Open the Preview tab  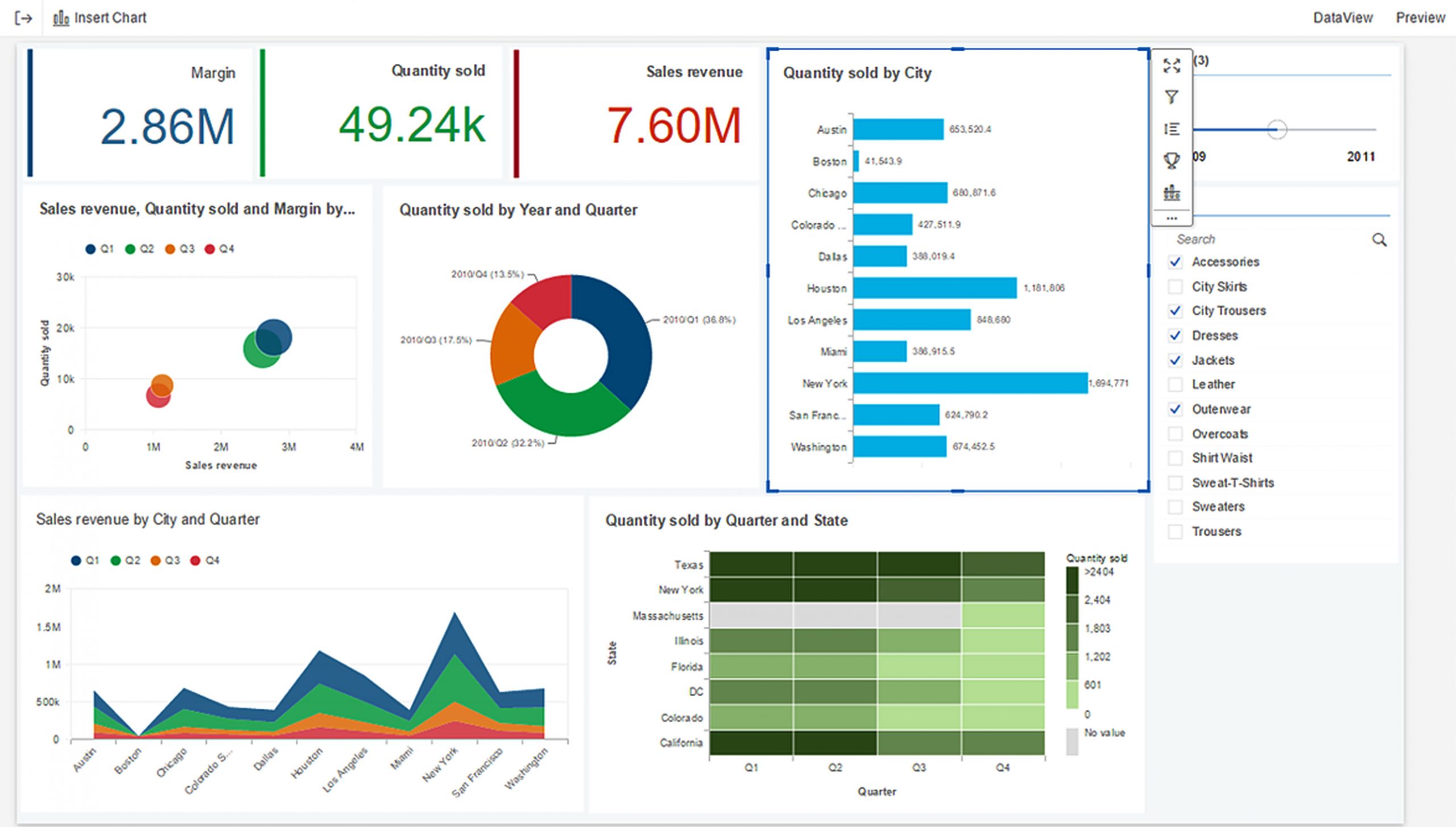pyautogui.click(x=1420, y=18)
